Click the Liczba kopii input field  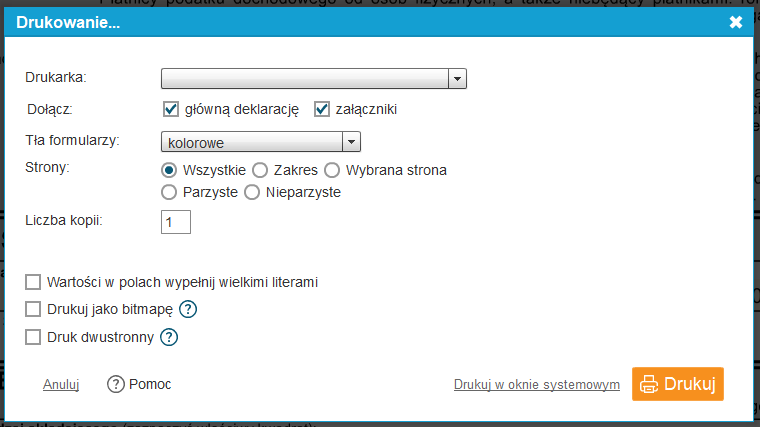click(x=176, y=221)
